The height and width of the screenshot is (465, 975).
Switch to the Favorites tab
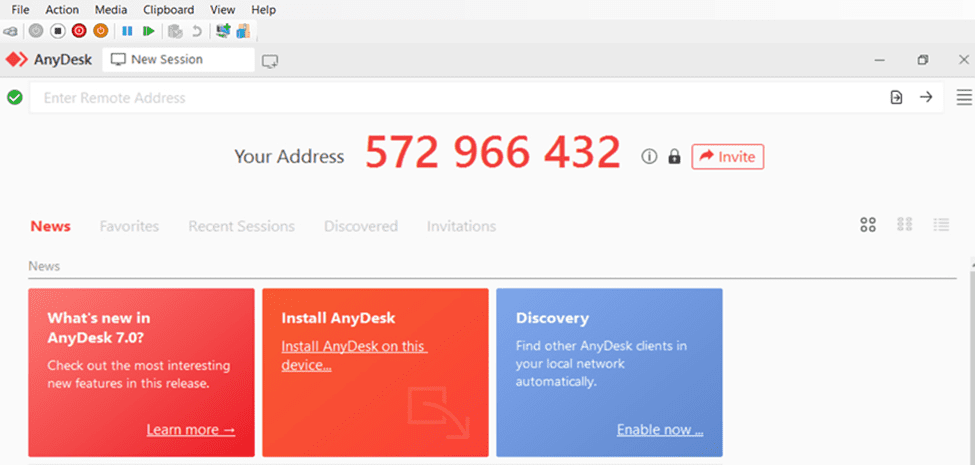(129, 226)
